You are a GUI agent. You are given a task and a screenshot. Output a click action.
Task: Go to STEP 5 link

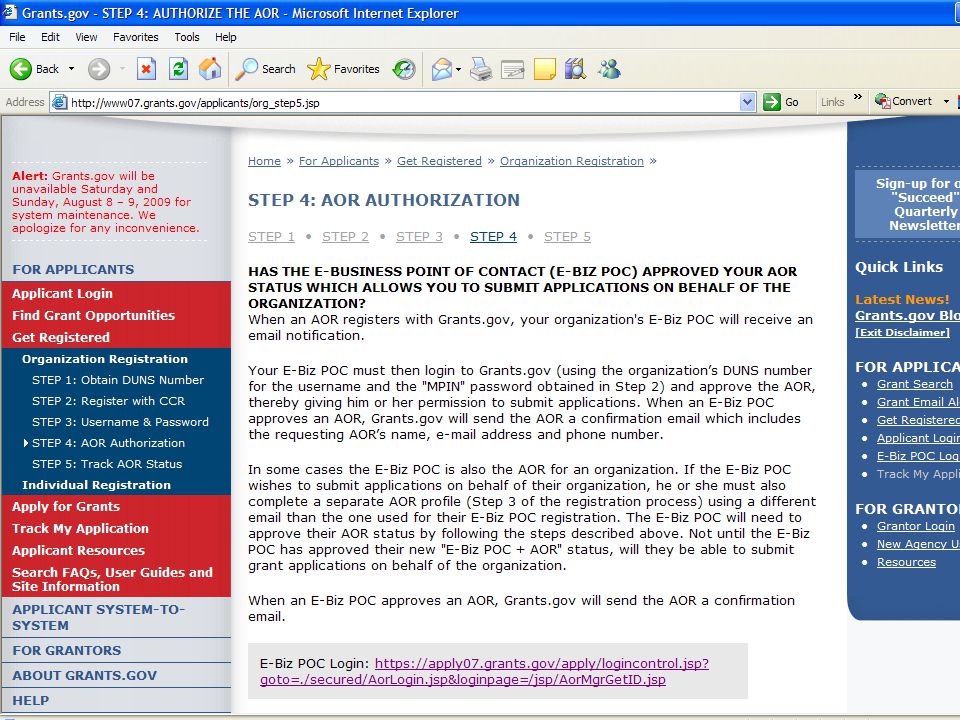[568, 236]
